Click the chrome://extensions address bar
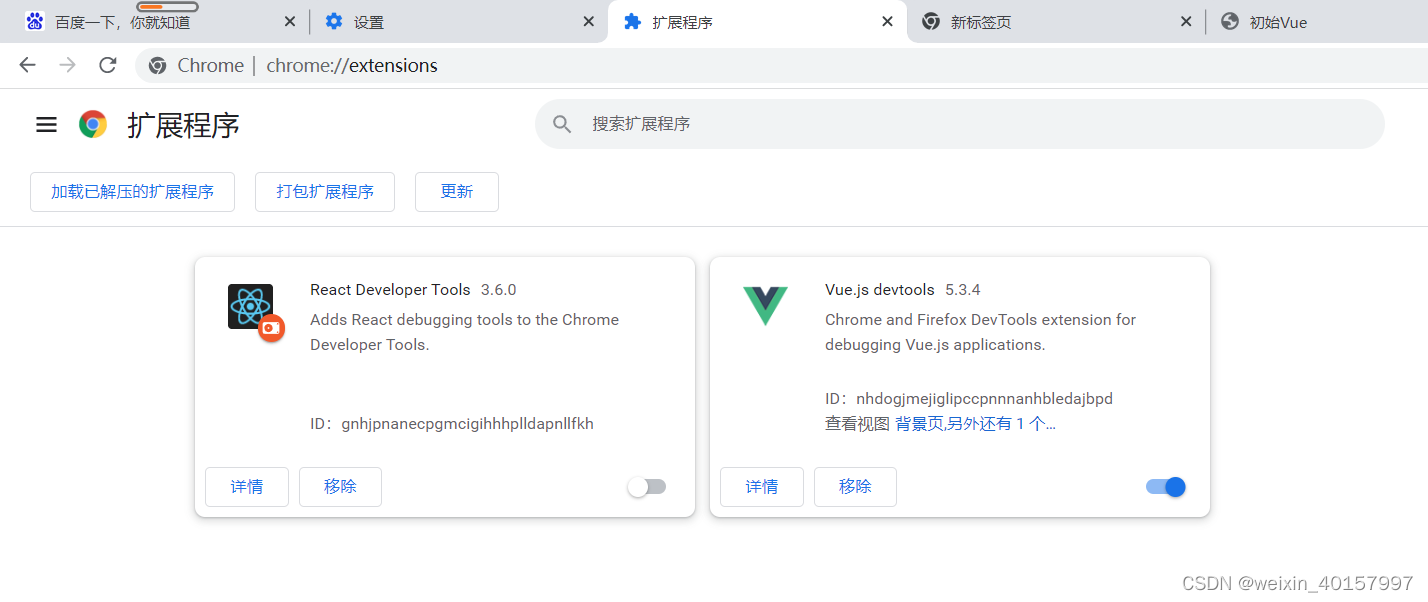 click(780, 65)
